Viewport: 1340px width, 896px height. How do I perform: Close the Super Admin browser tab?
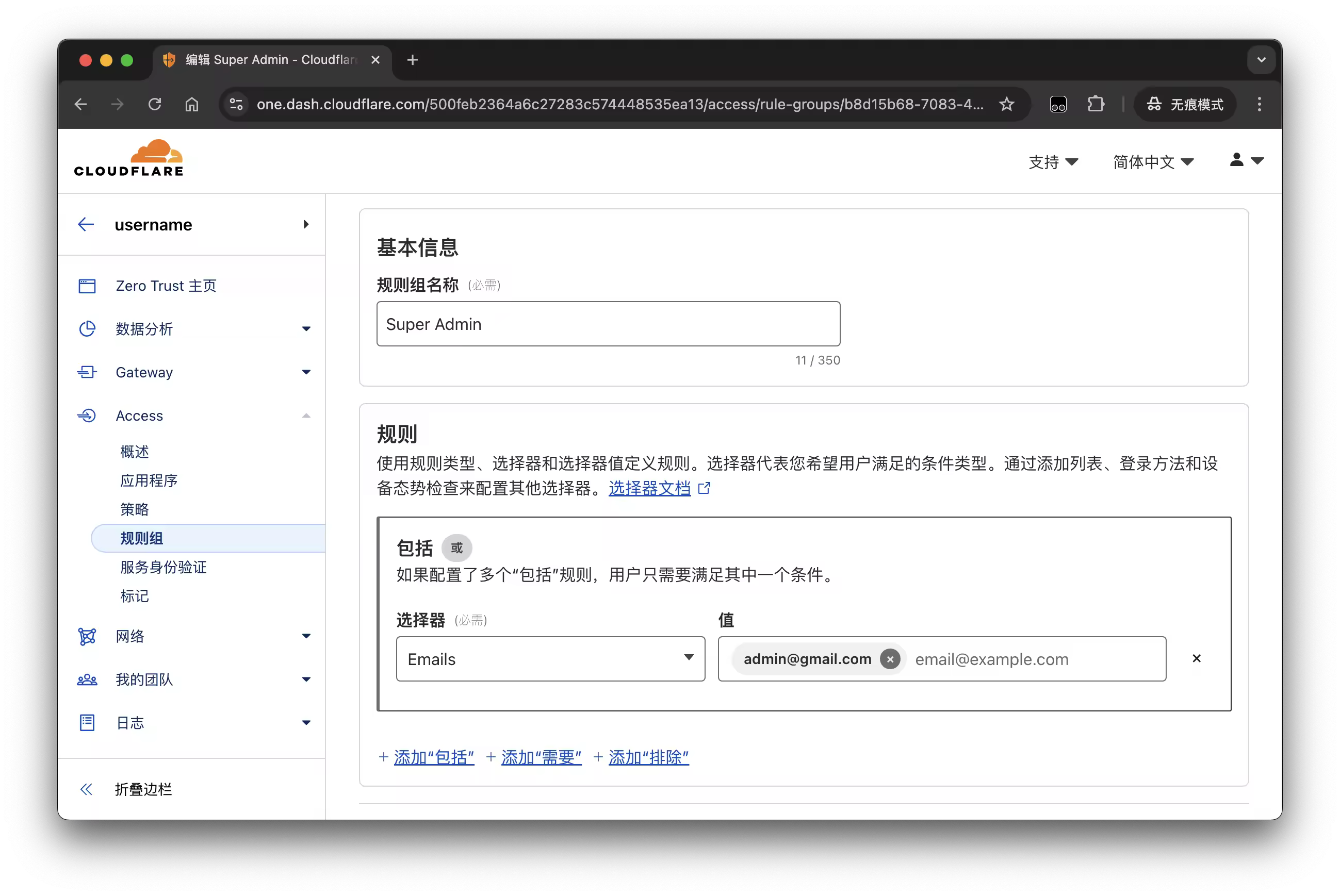[x=375, y=59]
